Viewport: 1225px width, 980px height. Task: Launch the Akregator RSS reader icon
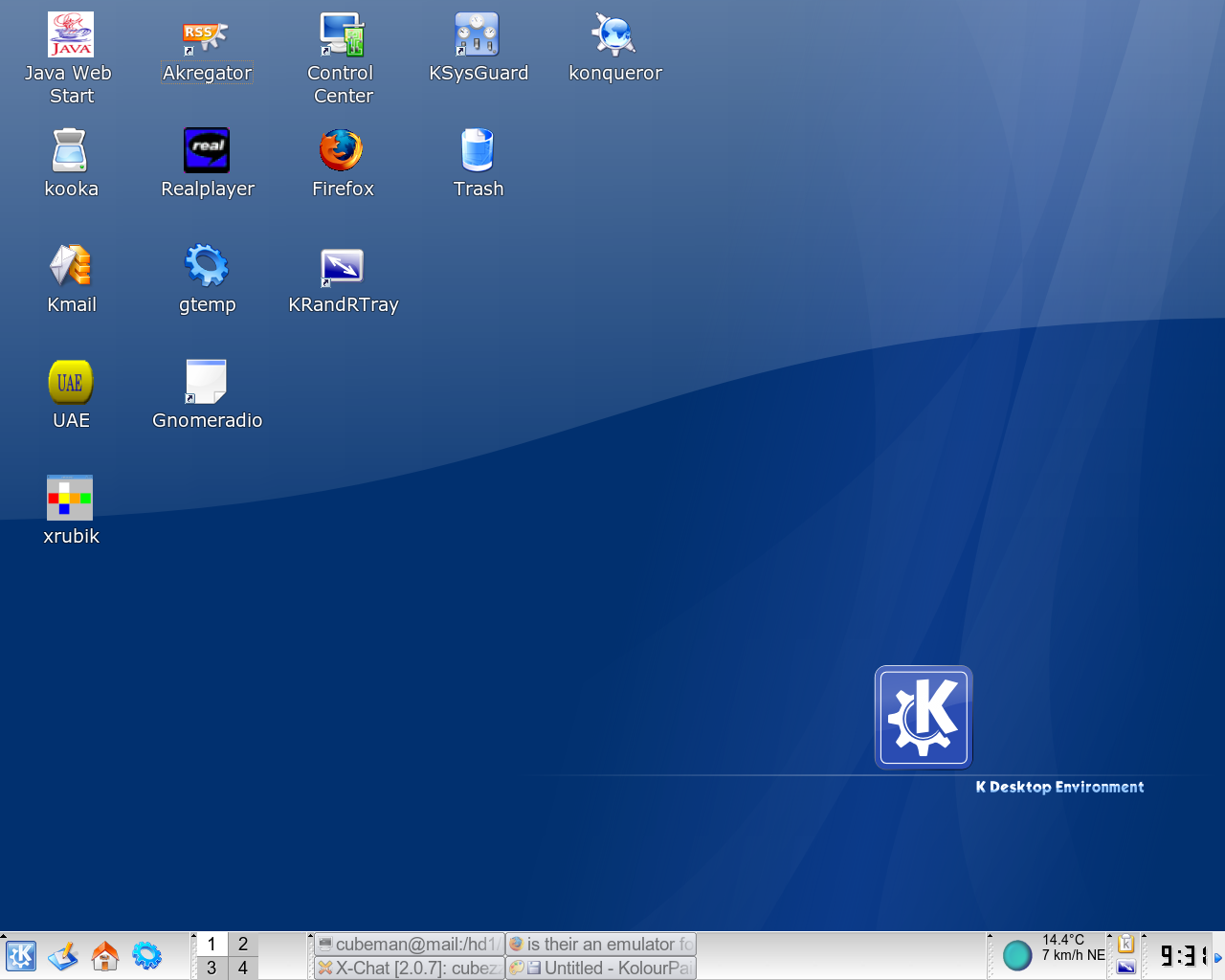(x=206, y=35)
